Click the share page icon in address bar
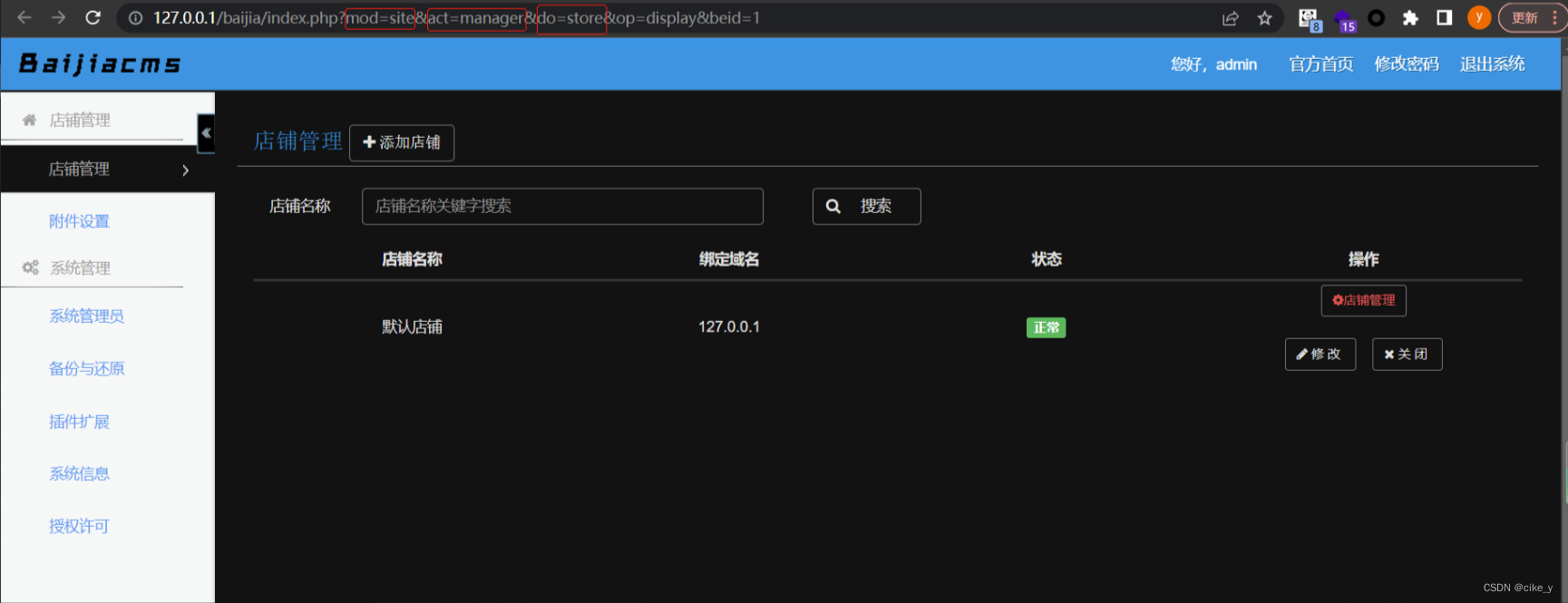Image resolution: width=1568 pixels, height=603 pixels. tap(1231, 18)
